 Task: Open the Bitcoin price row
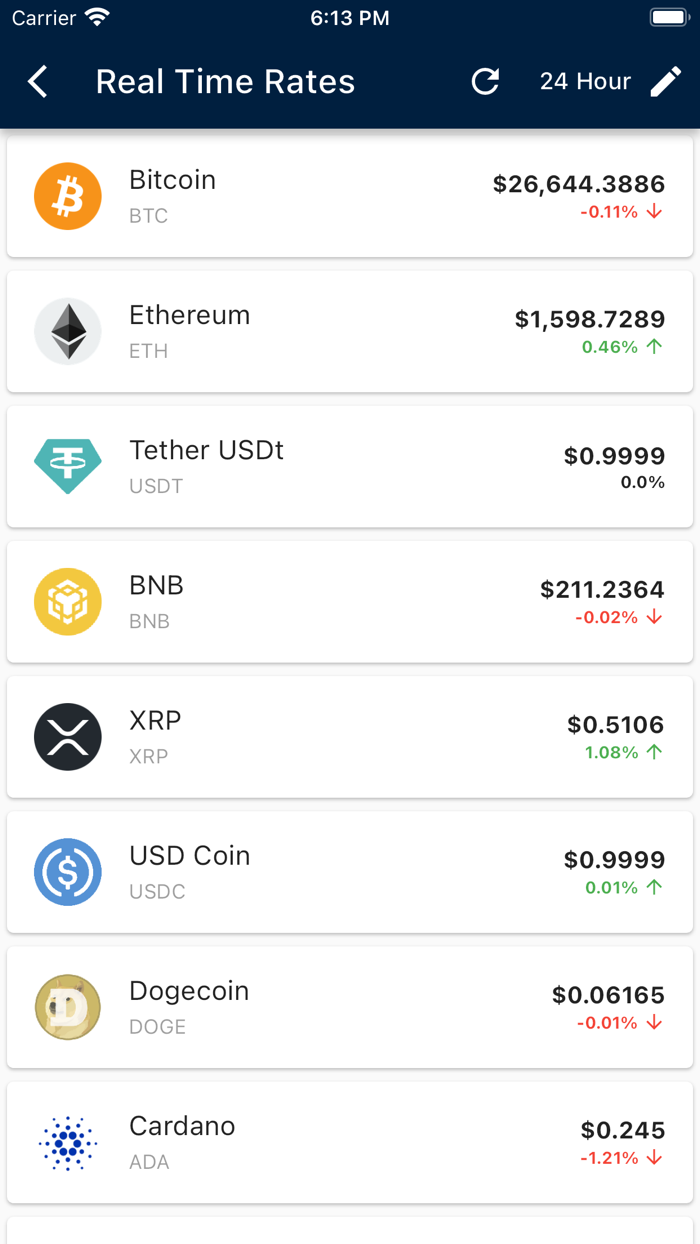(x=350, y=196)
